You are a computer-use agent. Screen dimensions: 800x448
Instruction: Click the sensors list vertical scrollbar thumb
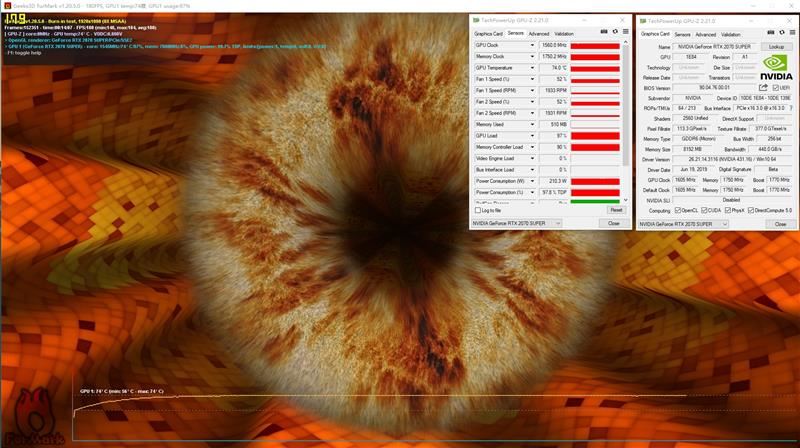pos(626,107)
